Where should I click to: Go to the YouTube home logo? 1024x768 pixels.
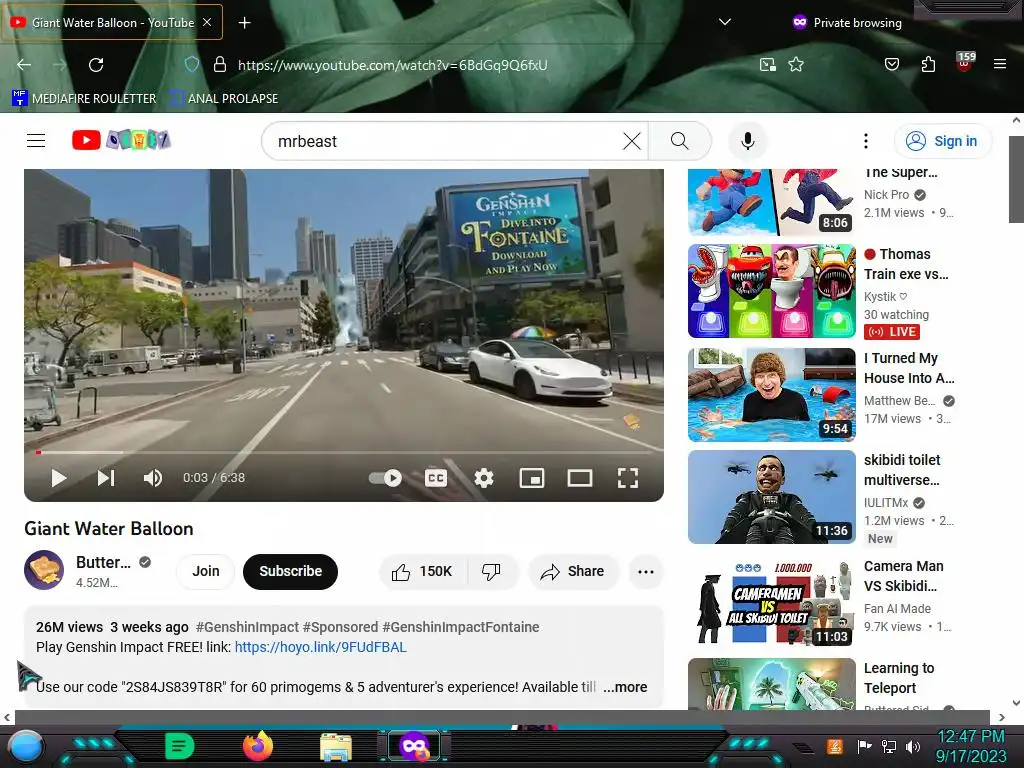coord(121,140)
